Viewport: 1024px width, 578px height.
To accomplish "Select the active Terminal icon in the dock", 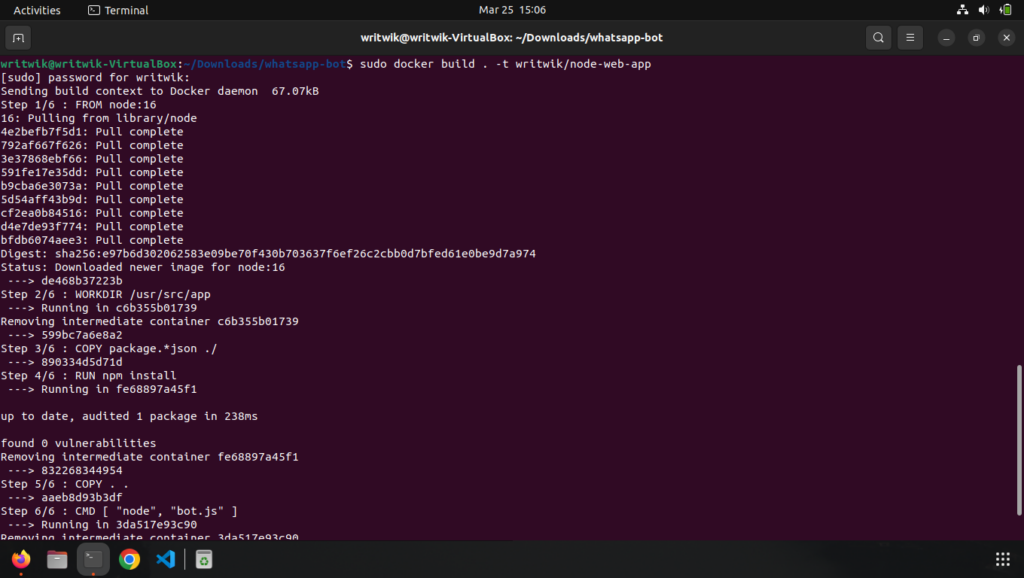I will [93, 559].
